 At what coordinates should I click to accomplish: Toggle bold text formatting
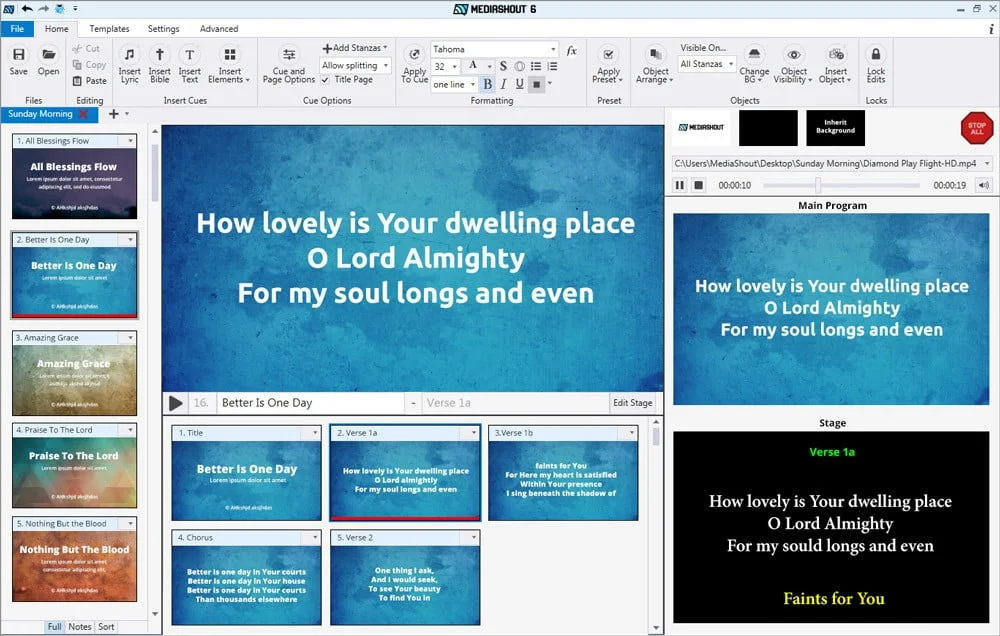pyautogui.click(x=487, y=85)
